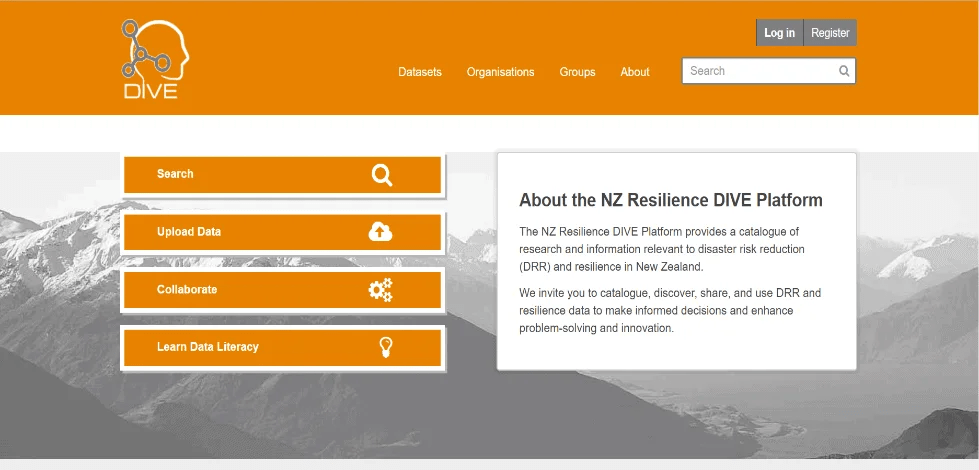The image size is (979, 470).
Task: Click the magnifier icon on the Search tile
Action: point(381,175)
